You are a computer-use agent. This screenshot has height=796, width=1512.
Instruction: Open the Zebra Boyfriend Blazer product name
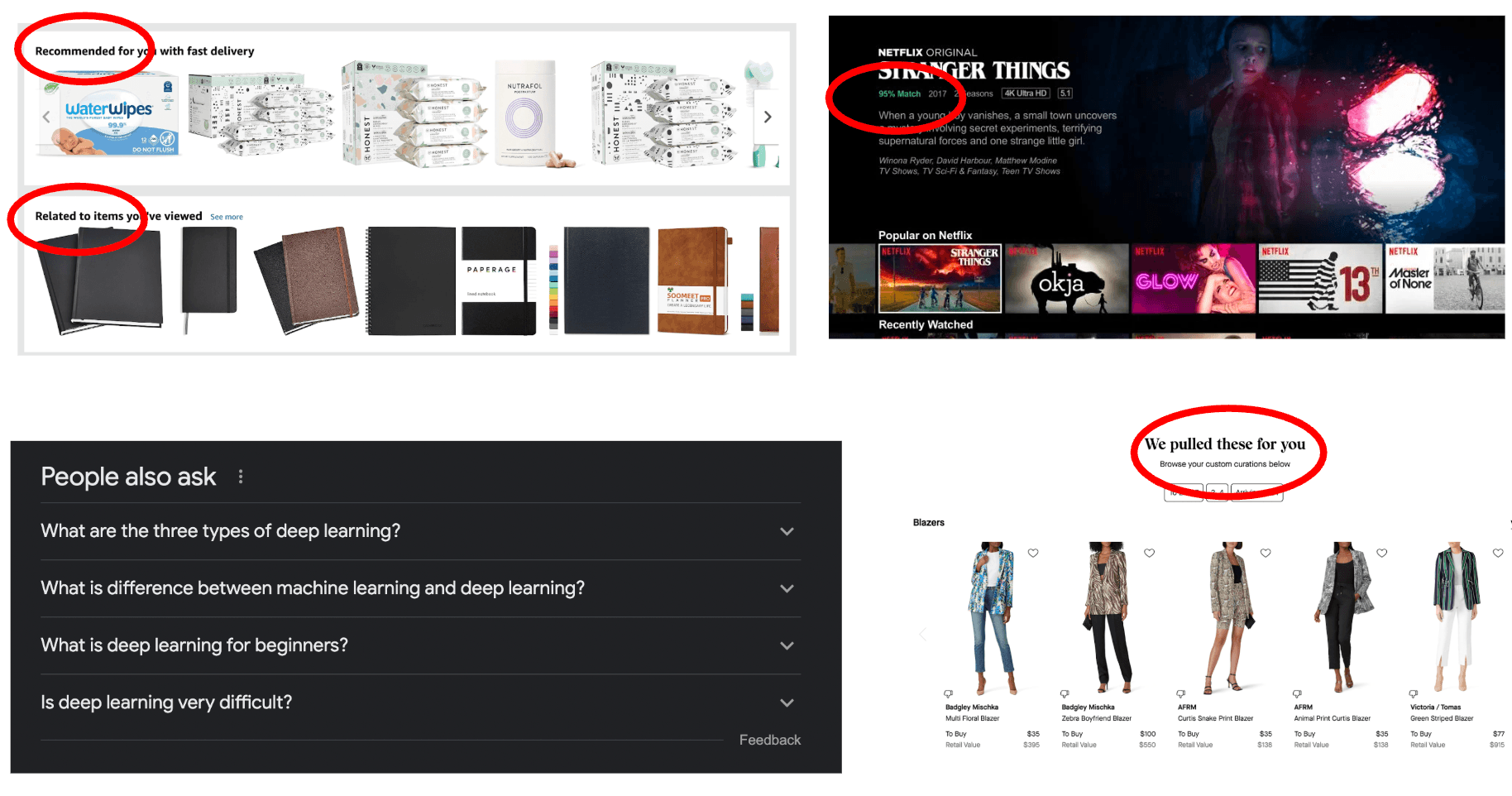click(1097, 718)
